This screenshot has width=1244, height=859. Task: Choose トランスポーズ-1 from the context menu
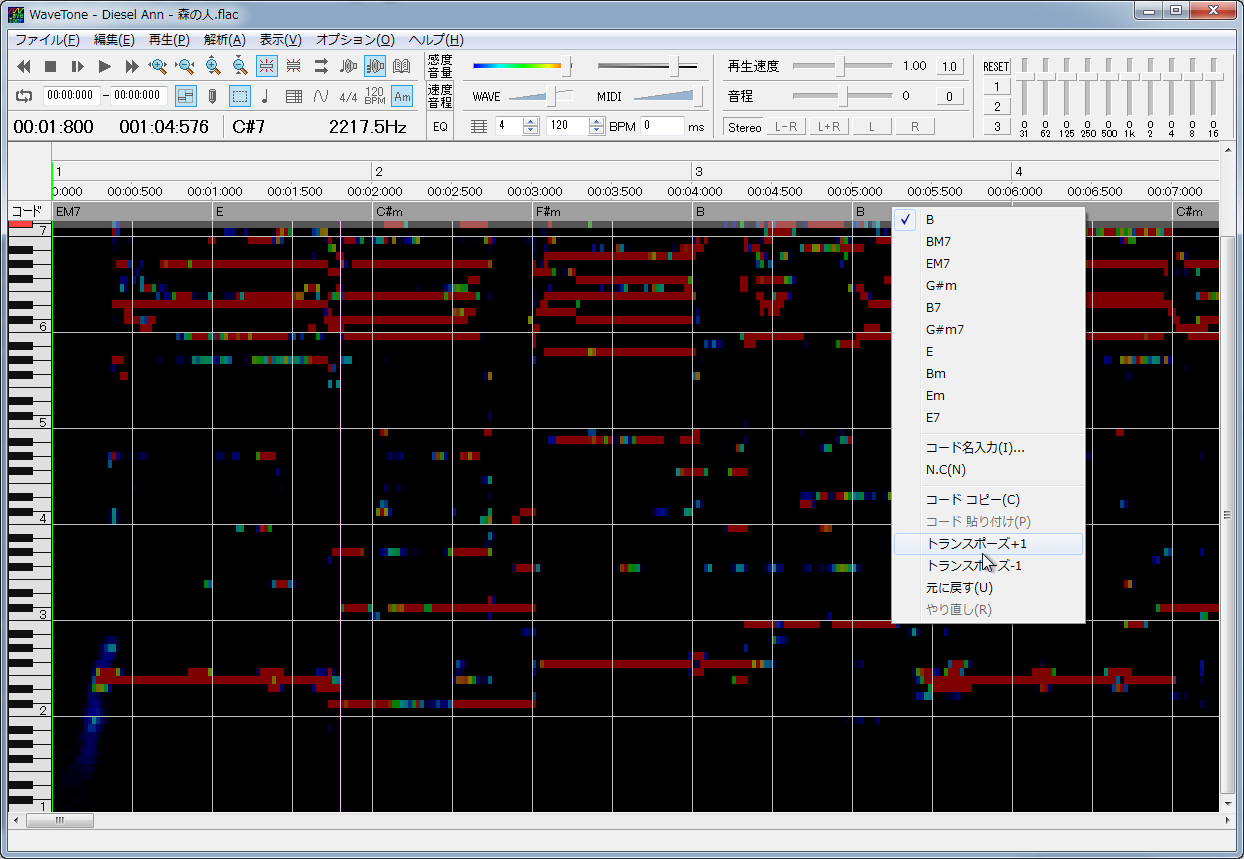(974, 566)
